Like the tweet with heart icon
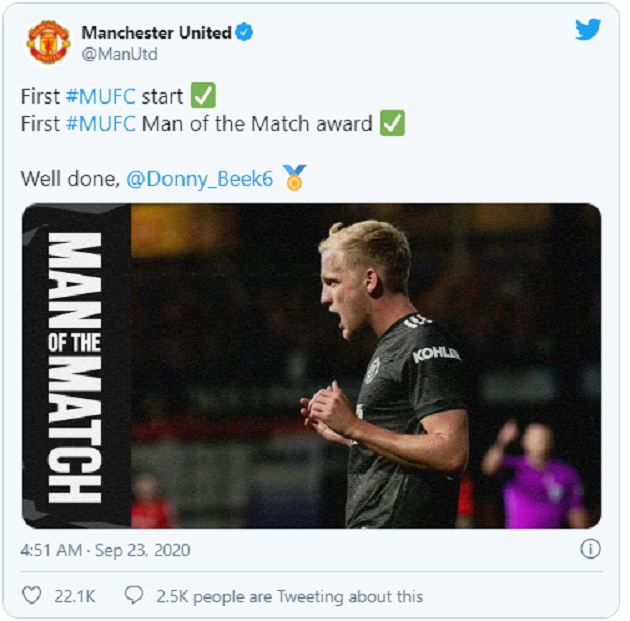630x621 pixels. point(33,596)
